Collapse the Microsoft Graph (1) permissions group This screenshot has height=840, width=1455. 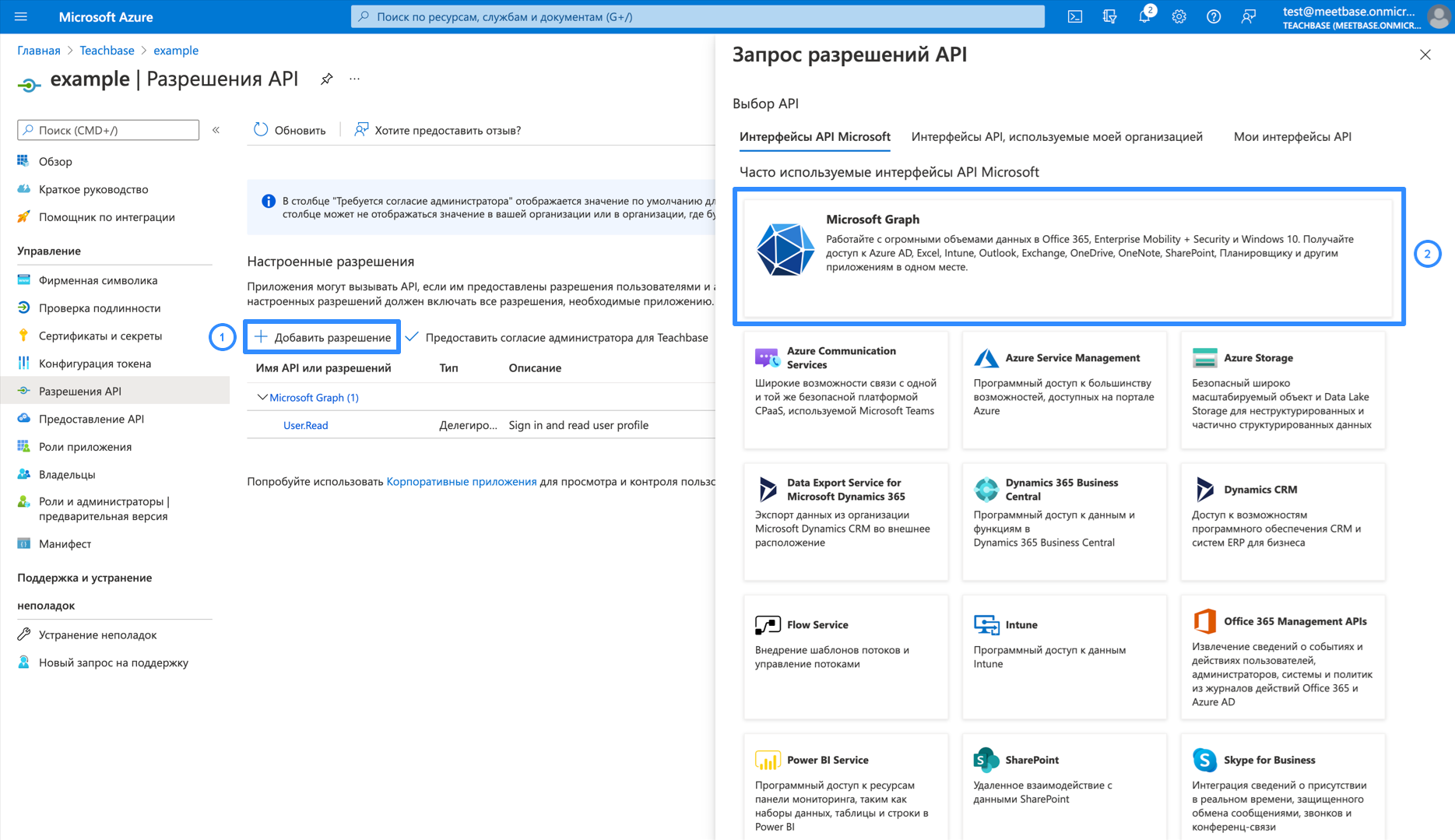point(262,397)
